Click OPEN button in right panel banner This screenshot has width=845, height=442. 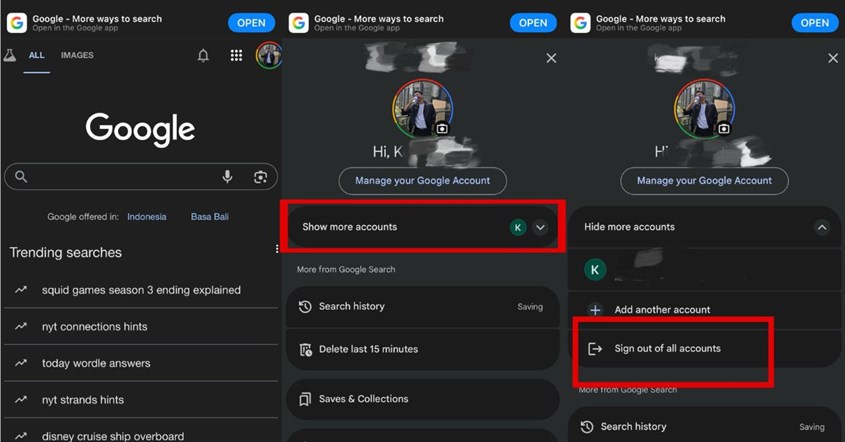pos(814,23)
